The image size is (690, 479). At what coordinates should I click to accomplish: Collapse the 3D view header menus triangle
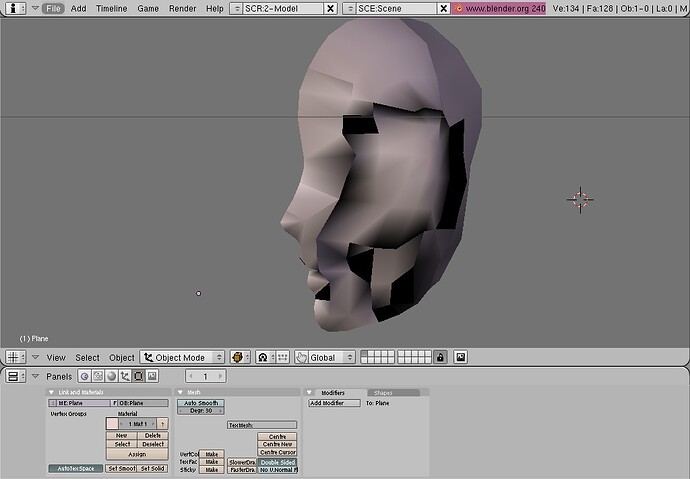click(36, 357)
